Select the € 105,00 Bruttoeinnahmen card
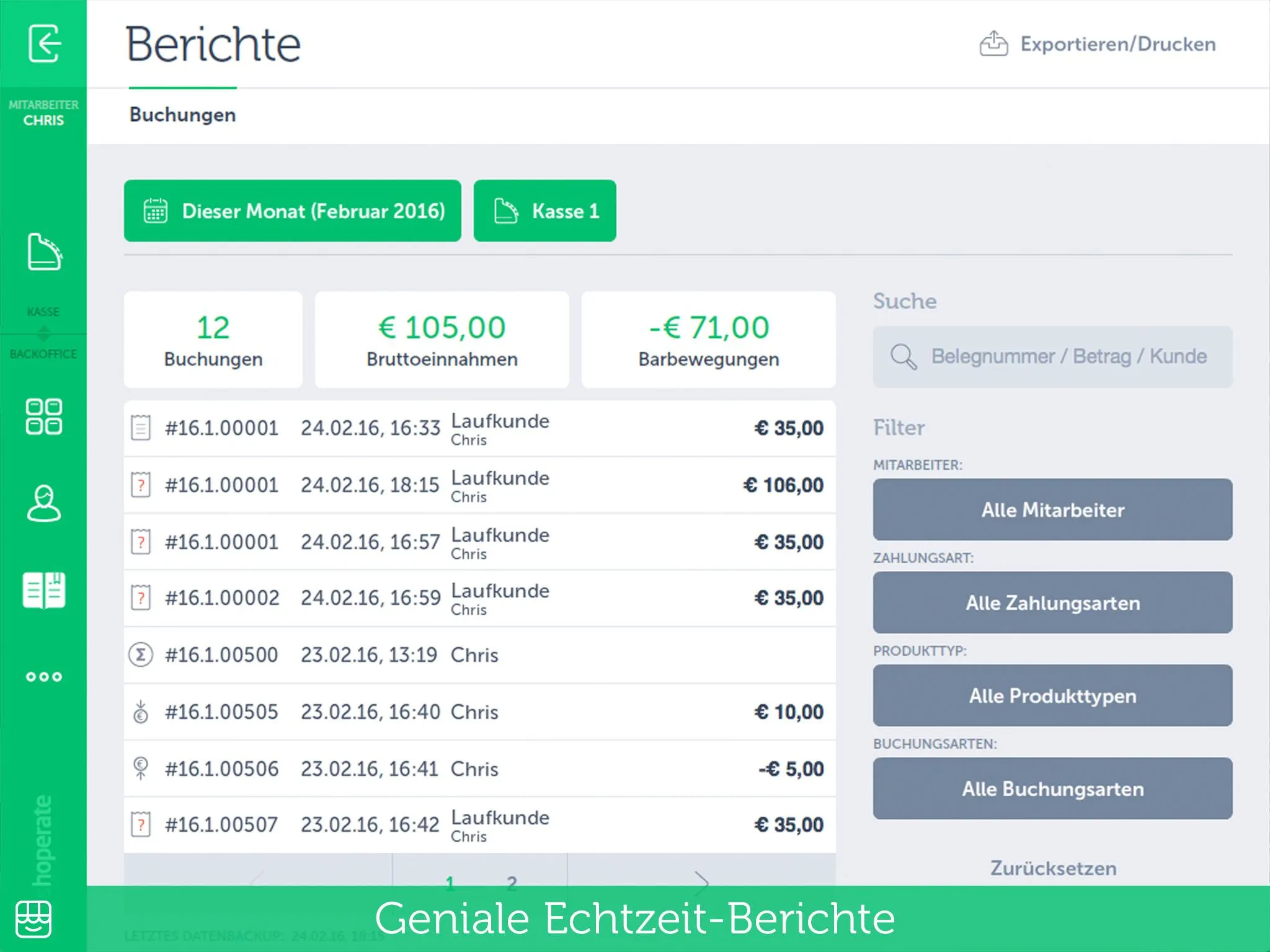 point(442,340)
